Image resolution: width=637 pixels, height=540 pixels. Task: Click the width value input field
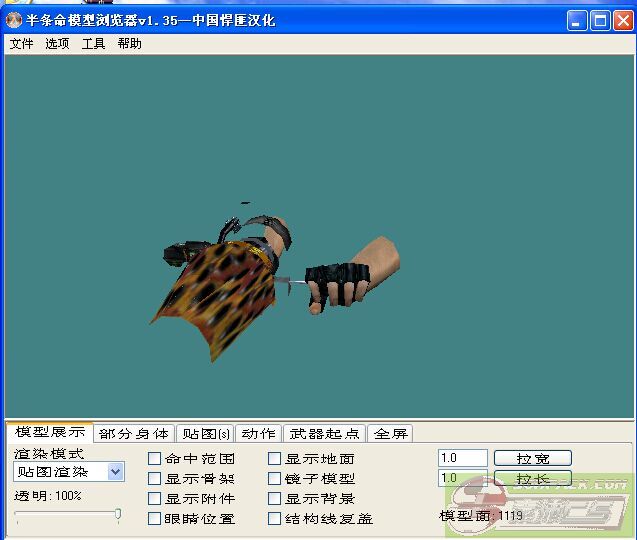tap(462, 458)
